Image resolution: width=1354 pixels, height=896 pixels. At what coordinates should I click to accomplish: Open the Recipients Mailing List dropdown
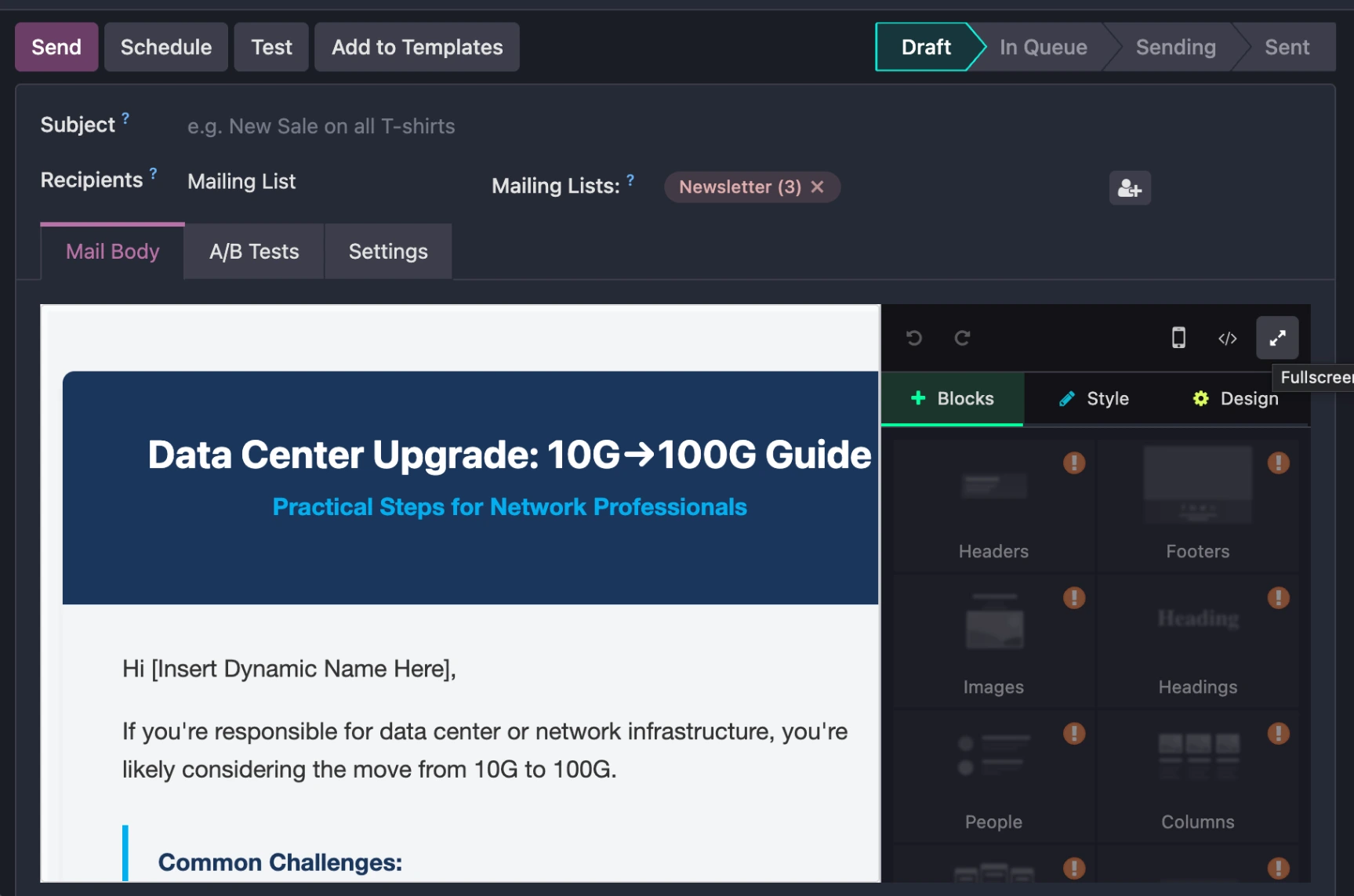(241, 182)
